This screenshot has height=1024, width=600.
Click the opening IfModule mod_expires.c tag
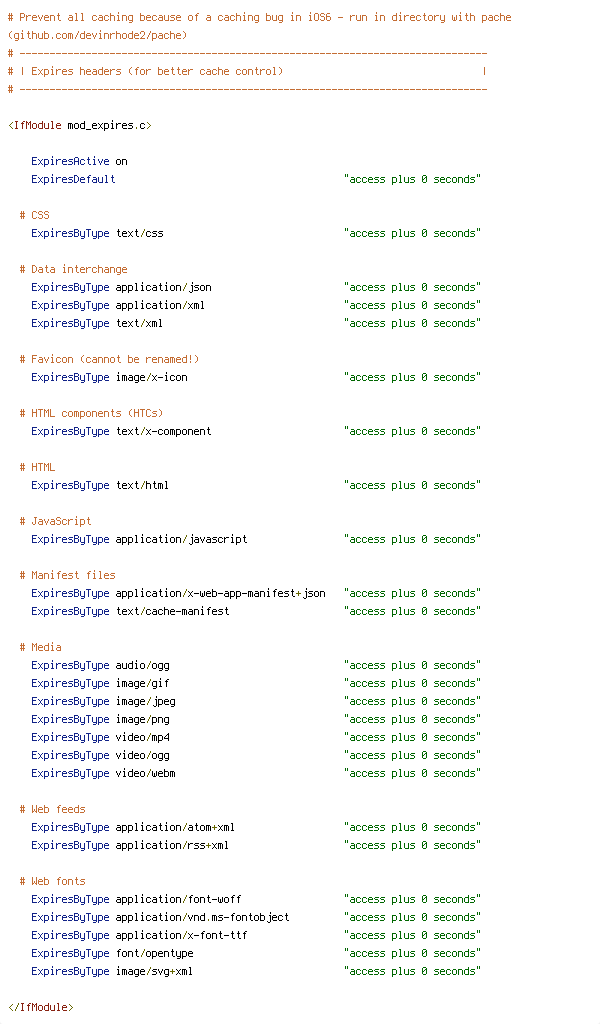[80, 125]
